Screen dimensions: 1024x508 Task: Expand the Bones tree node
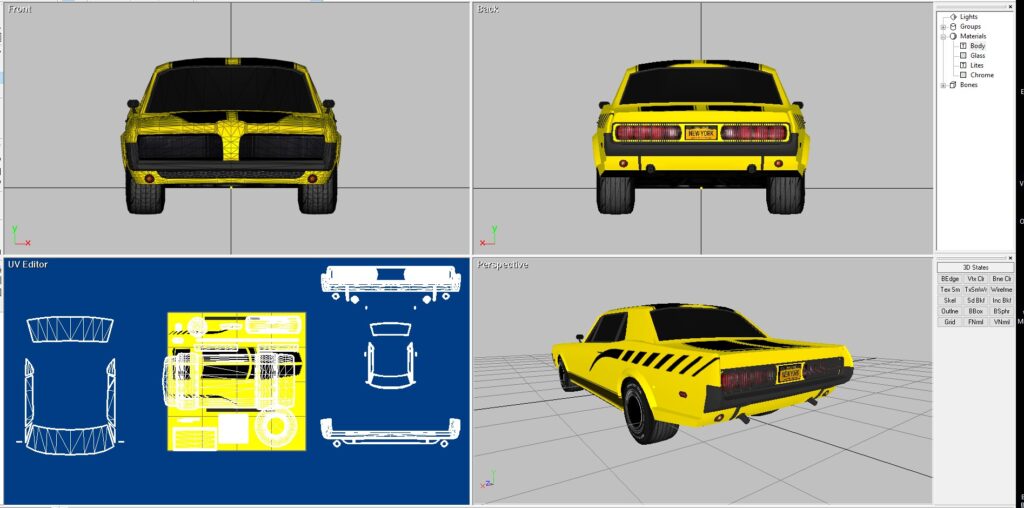pyautogui.click(x=943, y=86)
